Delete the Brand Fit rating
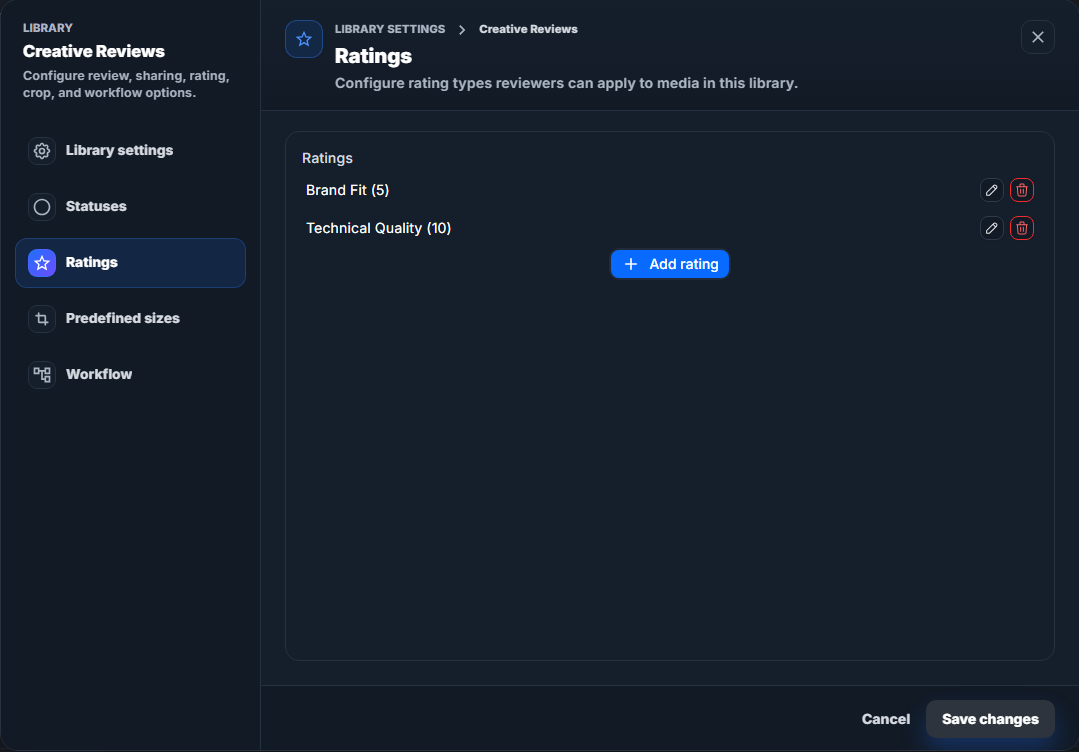Image resolution: width=1079 pixels, height=752 pixels. pos(1021,191)
